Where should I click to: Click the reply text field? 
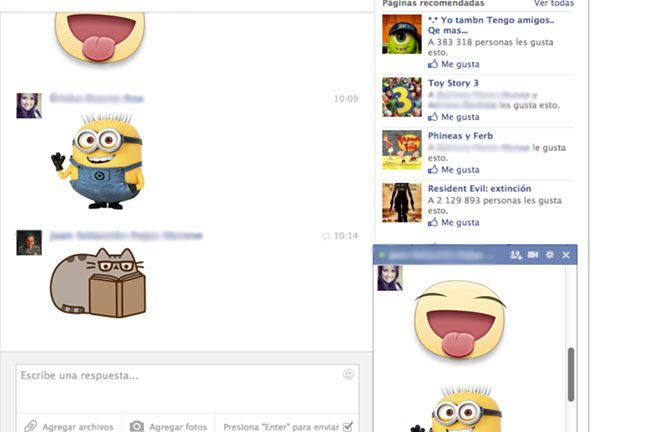(188, 388)
